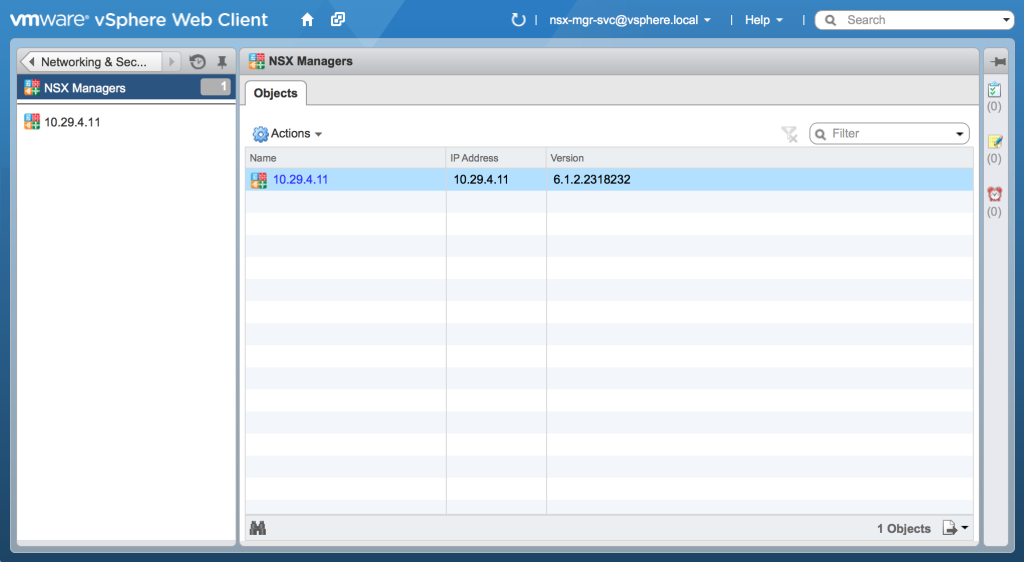1024x562 pixels.
Task: Open the export list icon dropdown
Action: (955, 528)
